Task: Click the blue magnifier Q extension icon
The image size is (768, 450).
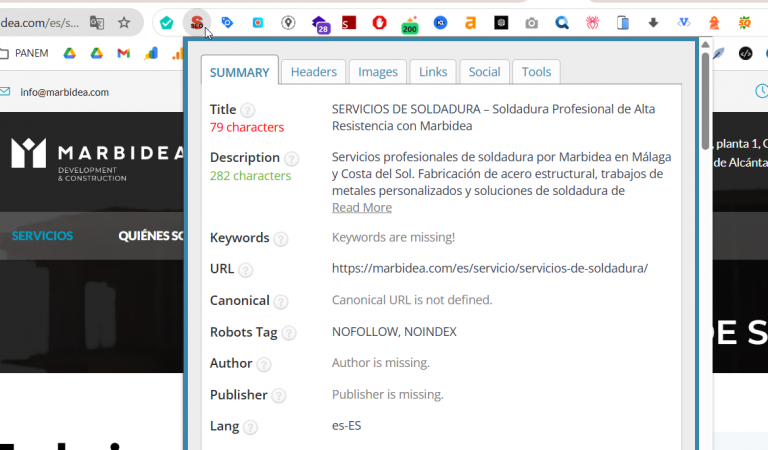Action: point(562,23)
